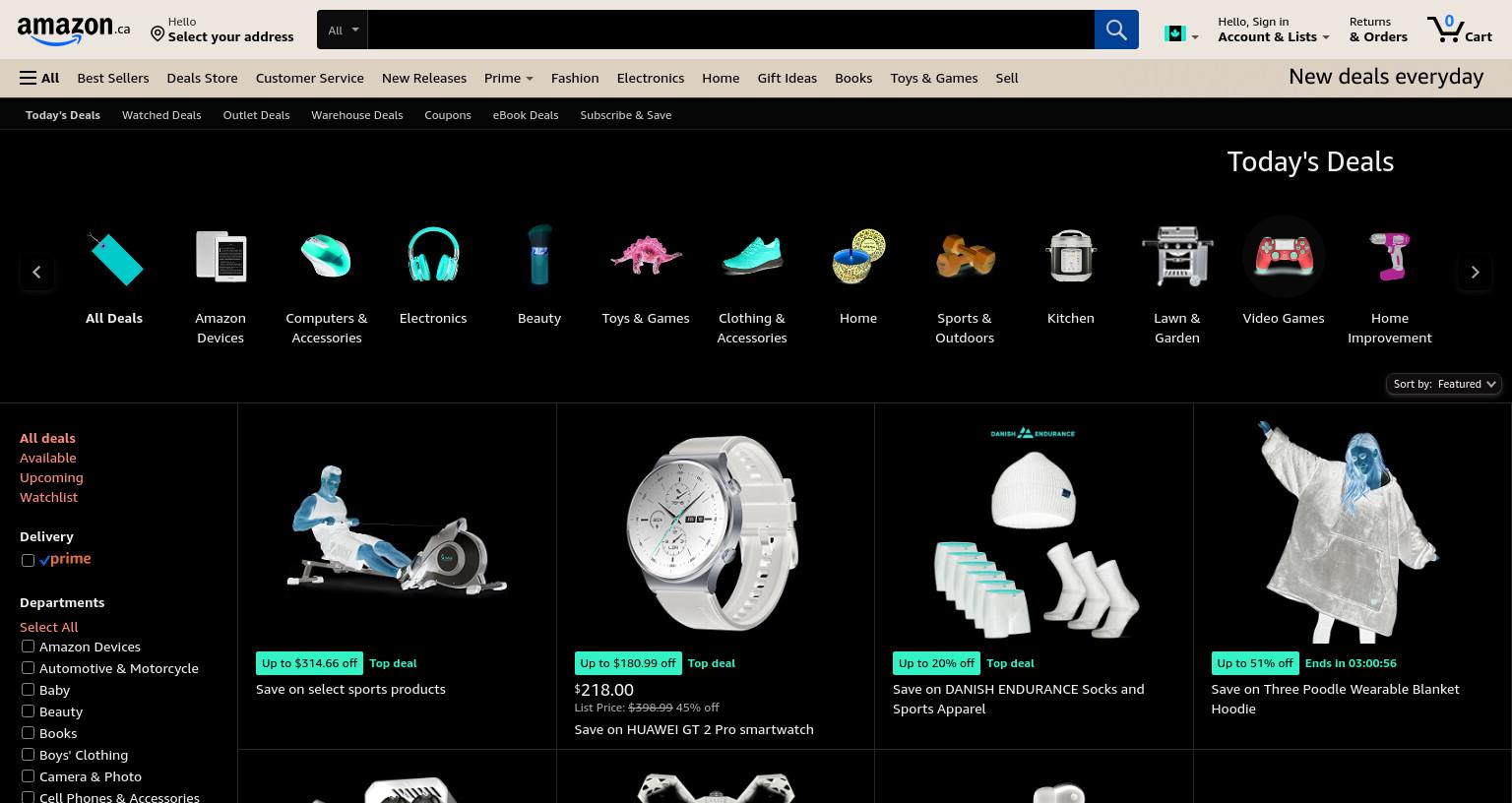1512x803 pixels.
Task: Click the location pin delivery address icon
Action: [157, 34]
